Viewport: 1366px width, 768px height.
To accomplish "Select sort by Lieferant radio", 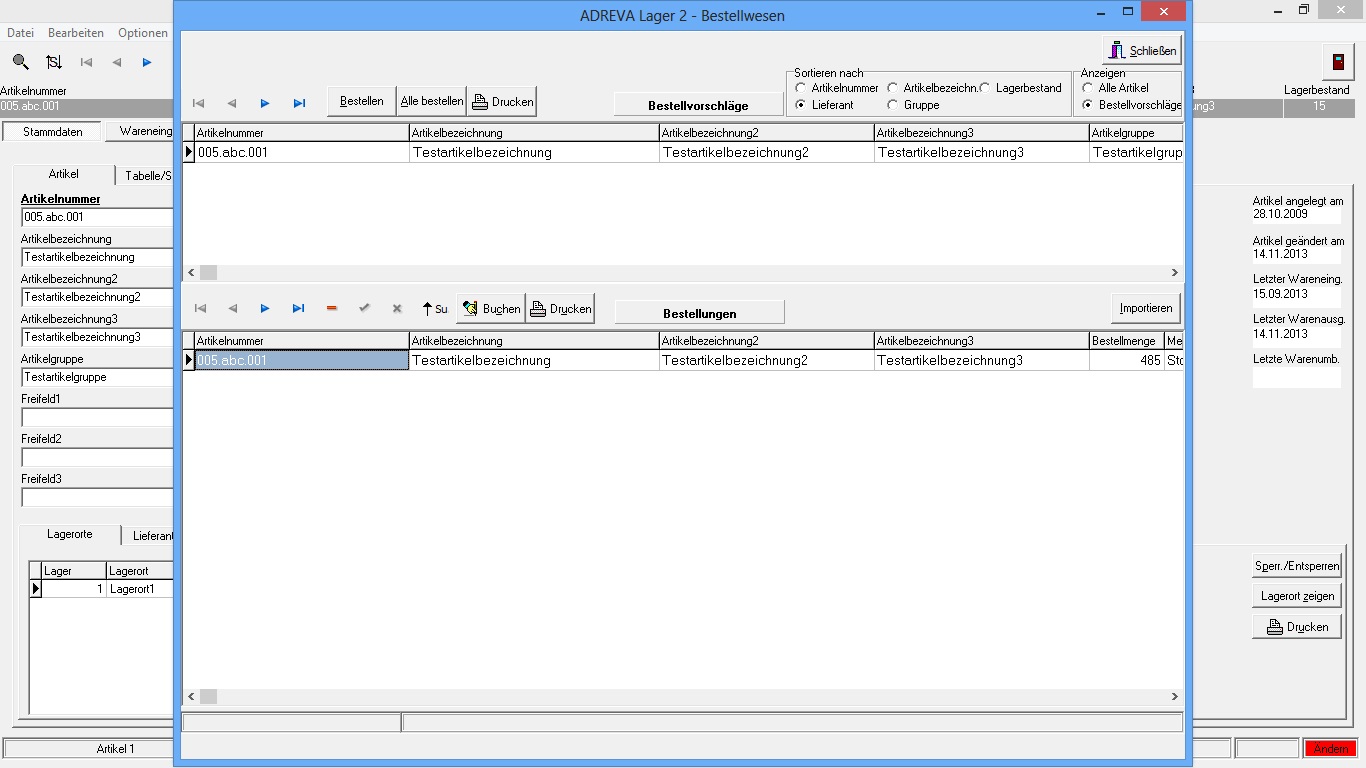I will (802, 105).
